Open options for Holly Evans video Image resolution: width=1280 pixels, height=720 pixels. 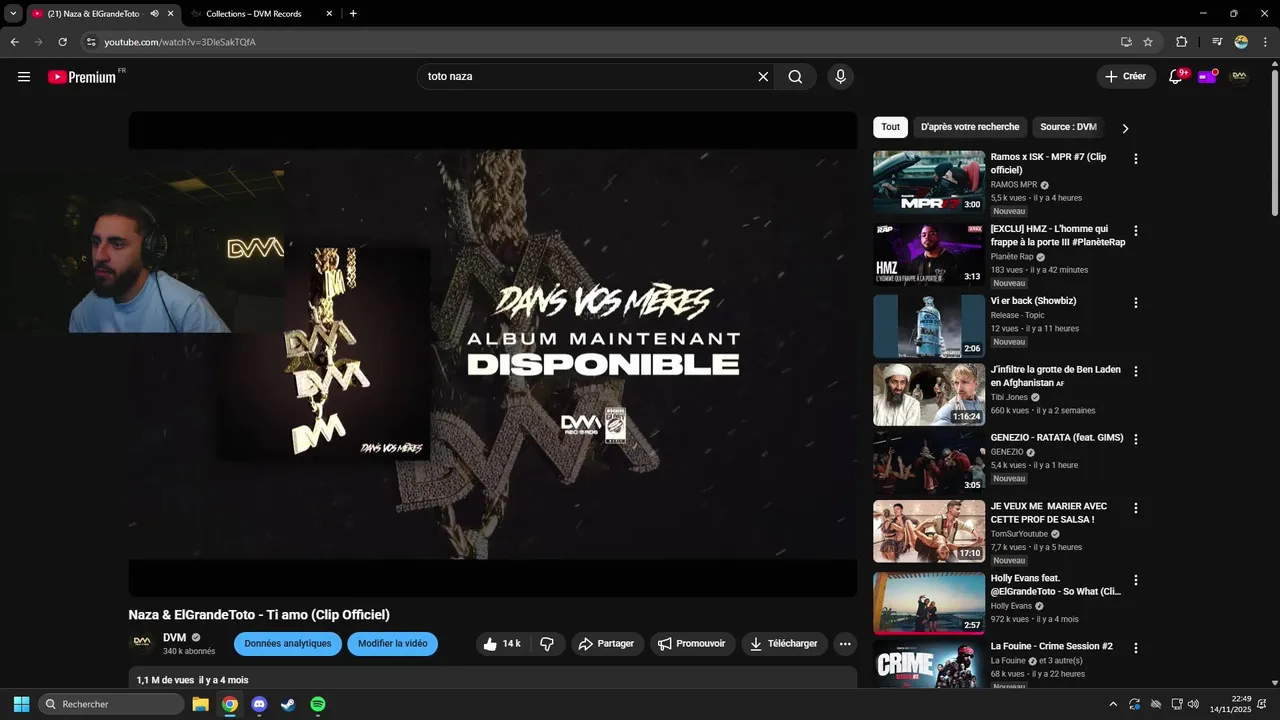click(1135, 580)
